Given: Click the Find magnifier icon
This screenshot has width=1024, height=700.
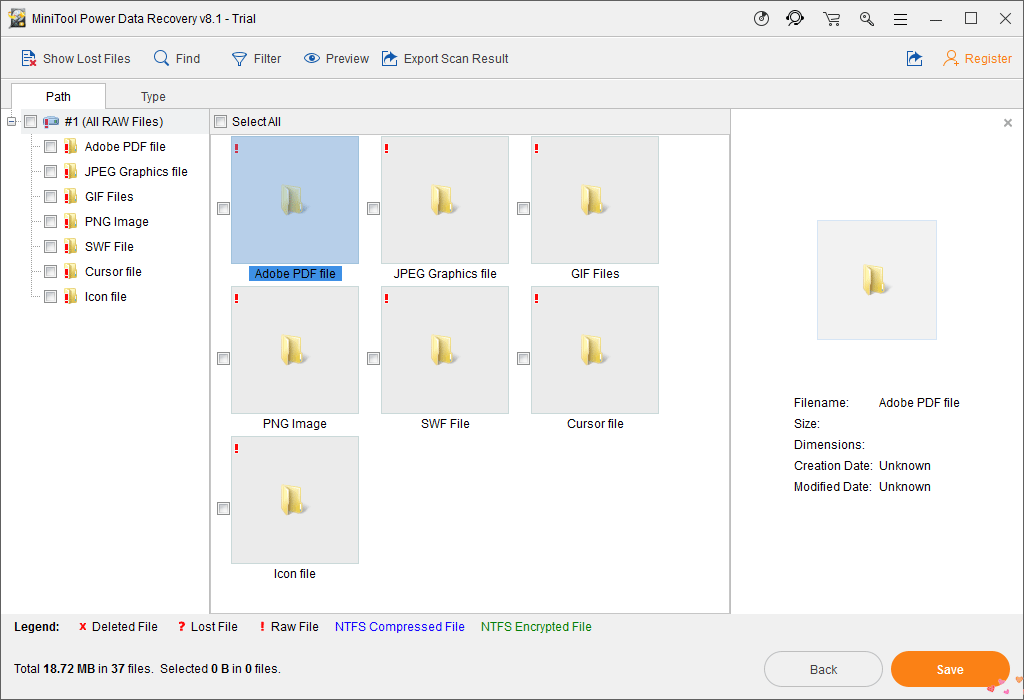Looking at the screenshot, I should click(161, 58).
